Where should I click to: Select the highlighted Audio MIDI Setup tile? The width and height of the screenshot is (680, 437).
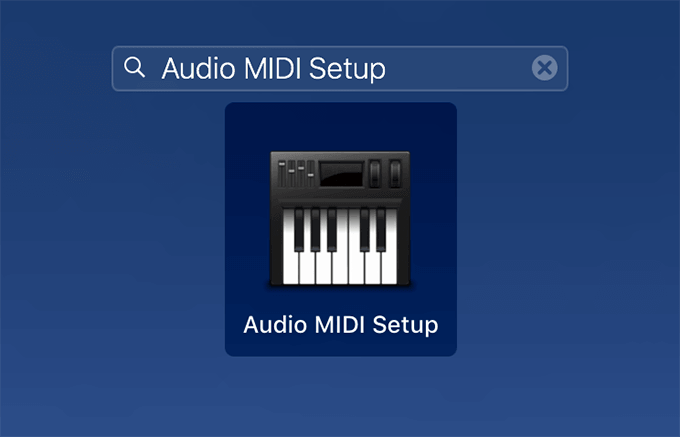(340, 229)
